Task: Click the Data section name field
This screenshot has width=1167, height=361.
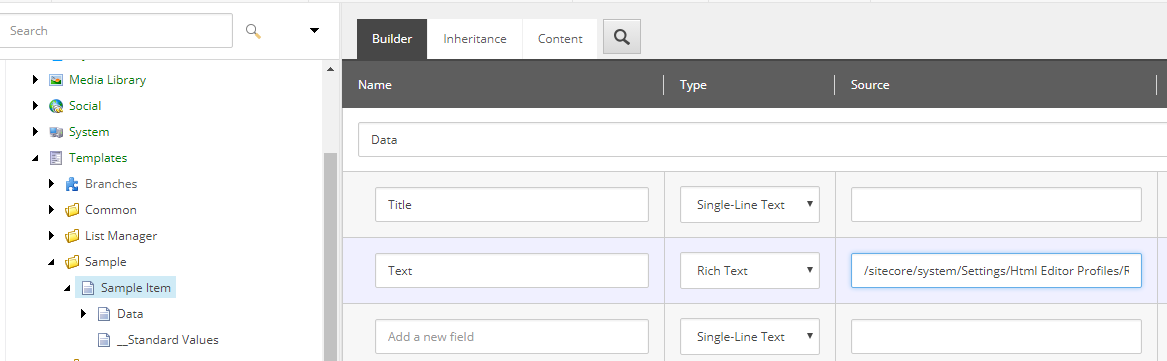Action: (762, 139)
